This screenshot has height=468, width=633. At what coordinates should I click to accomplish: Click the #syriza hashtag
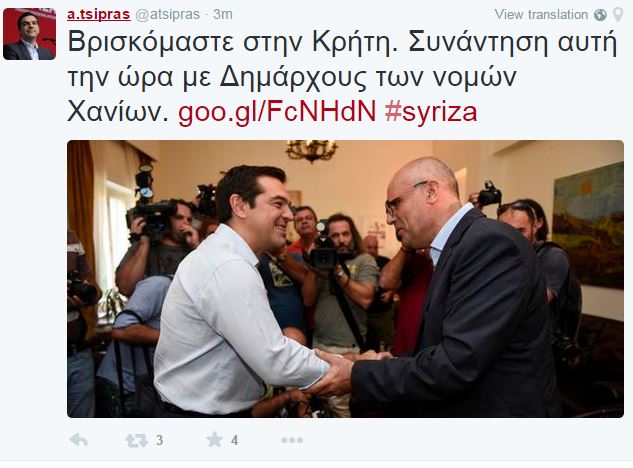(x=431, y=112)
